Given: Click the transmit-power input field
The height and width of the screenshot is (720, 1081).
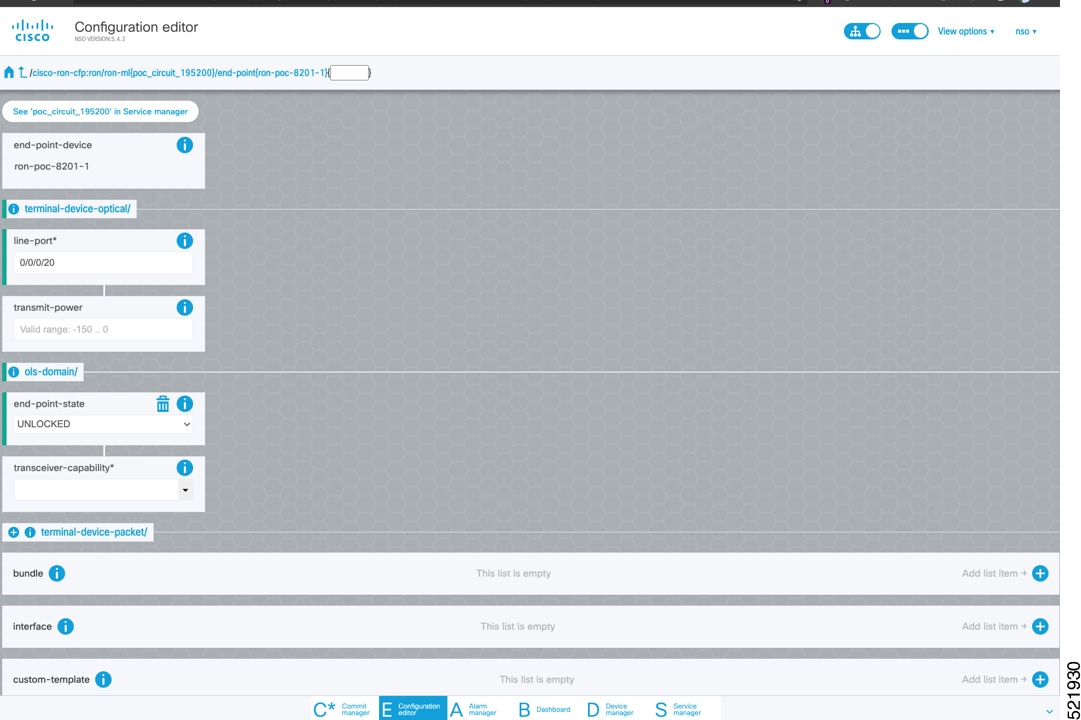Looking at the screenshot, I should [x=103, y=330].
